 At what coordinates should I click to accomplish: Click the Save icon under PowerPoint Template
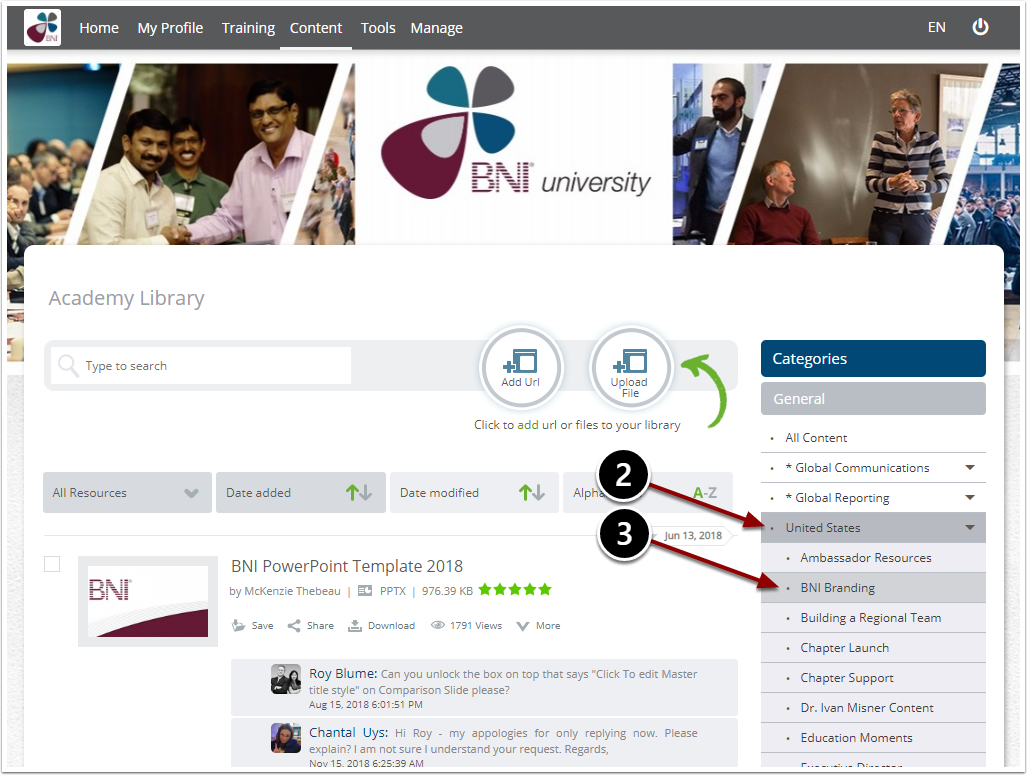click(238, 626)
